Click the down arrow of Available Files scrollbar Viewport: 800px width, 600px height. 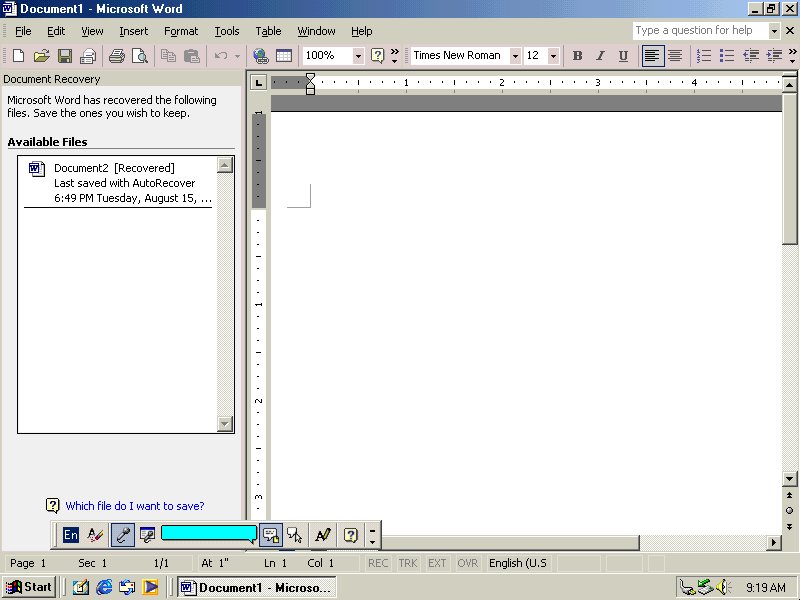[225, 423]
